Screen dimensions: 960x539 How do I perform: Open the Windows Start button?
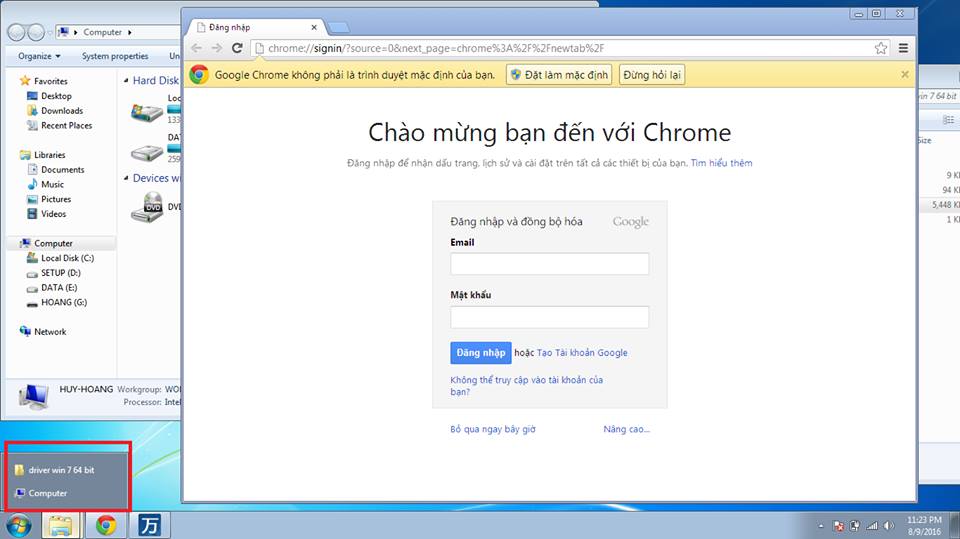(x=18, y=526)
